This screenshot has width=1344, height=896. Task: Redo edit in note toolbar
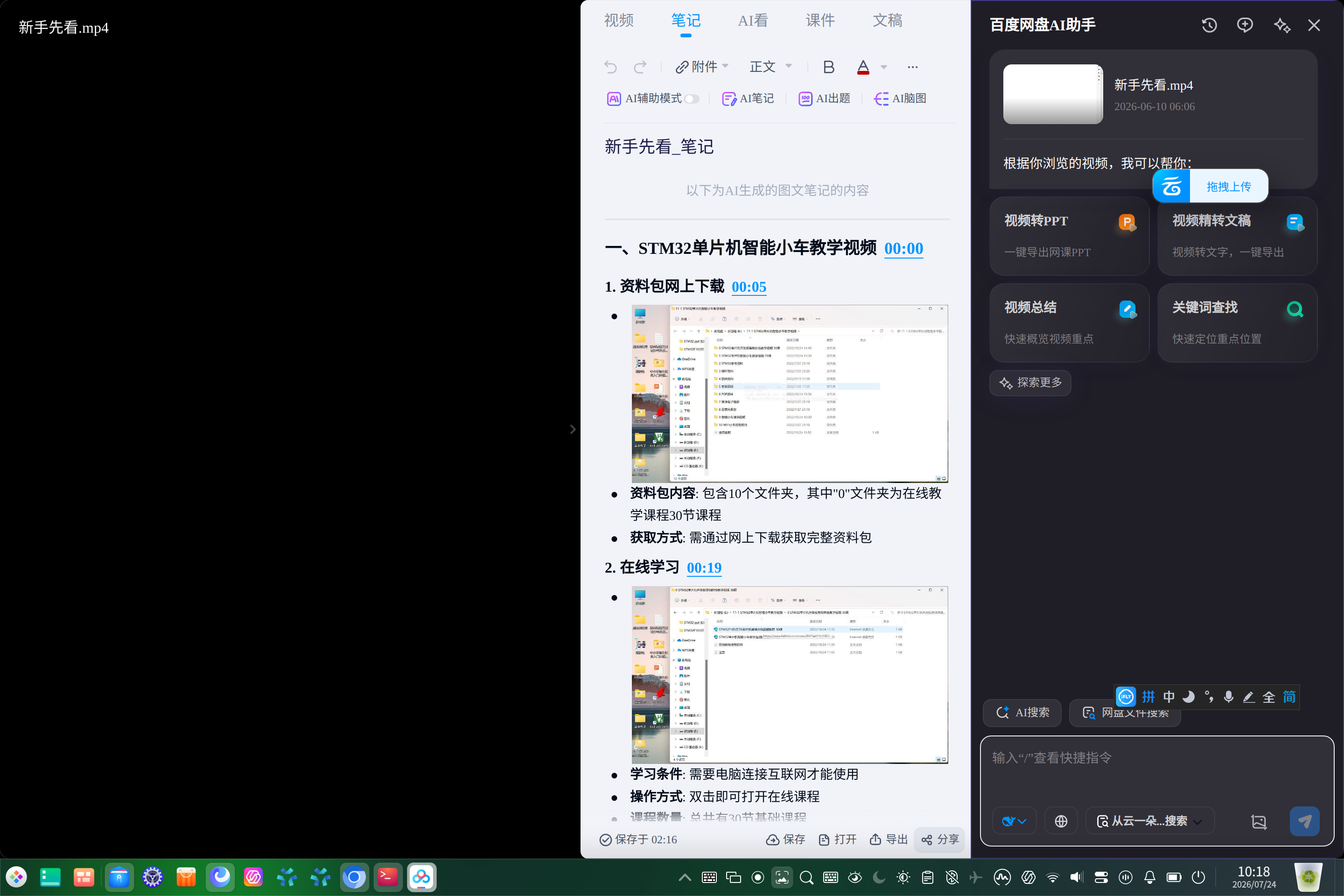640,67
